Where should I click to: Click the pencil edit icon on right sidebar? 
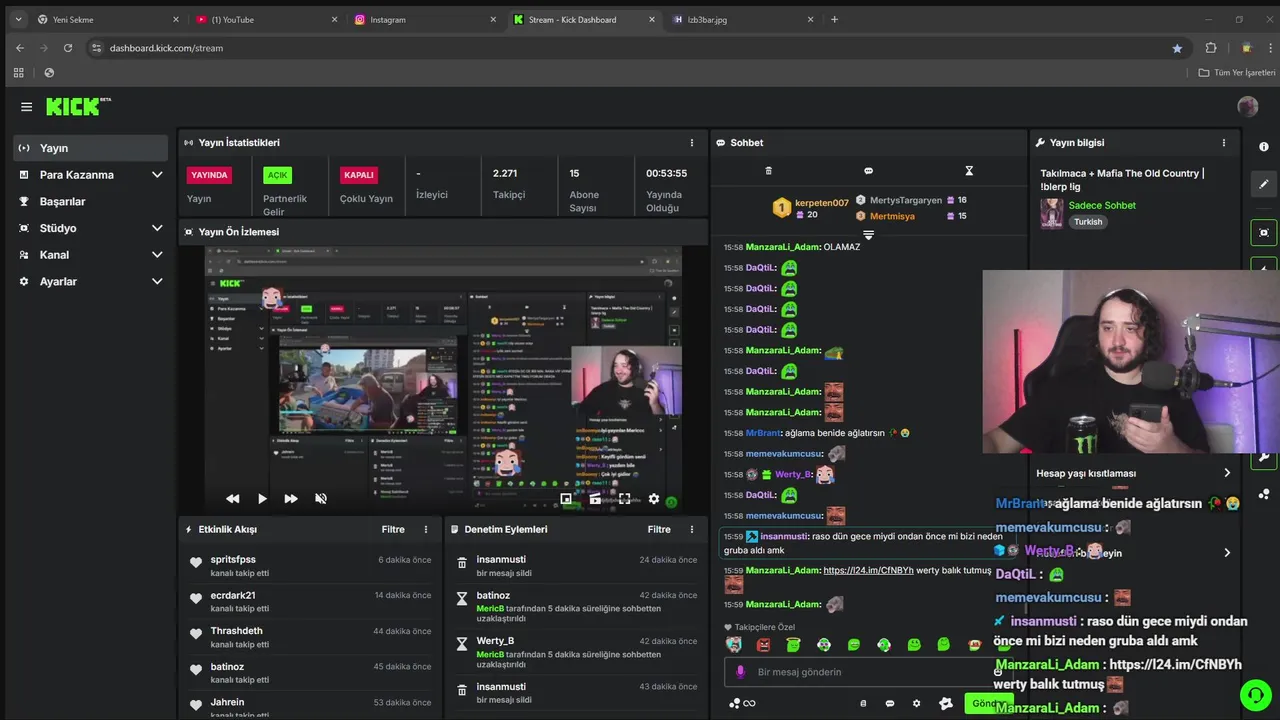click(x=1264, y=184)
